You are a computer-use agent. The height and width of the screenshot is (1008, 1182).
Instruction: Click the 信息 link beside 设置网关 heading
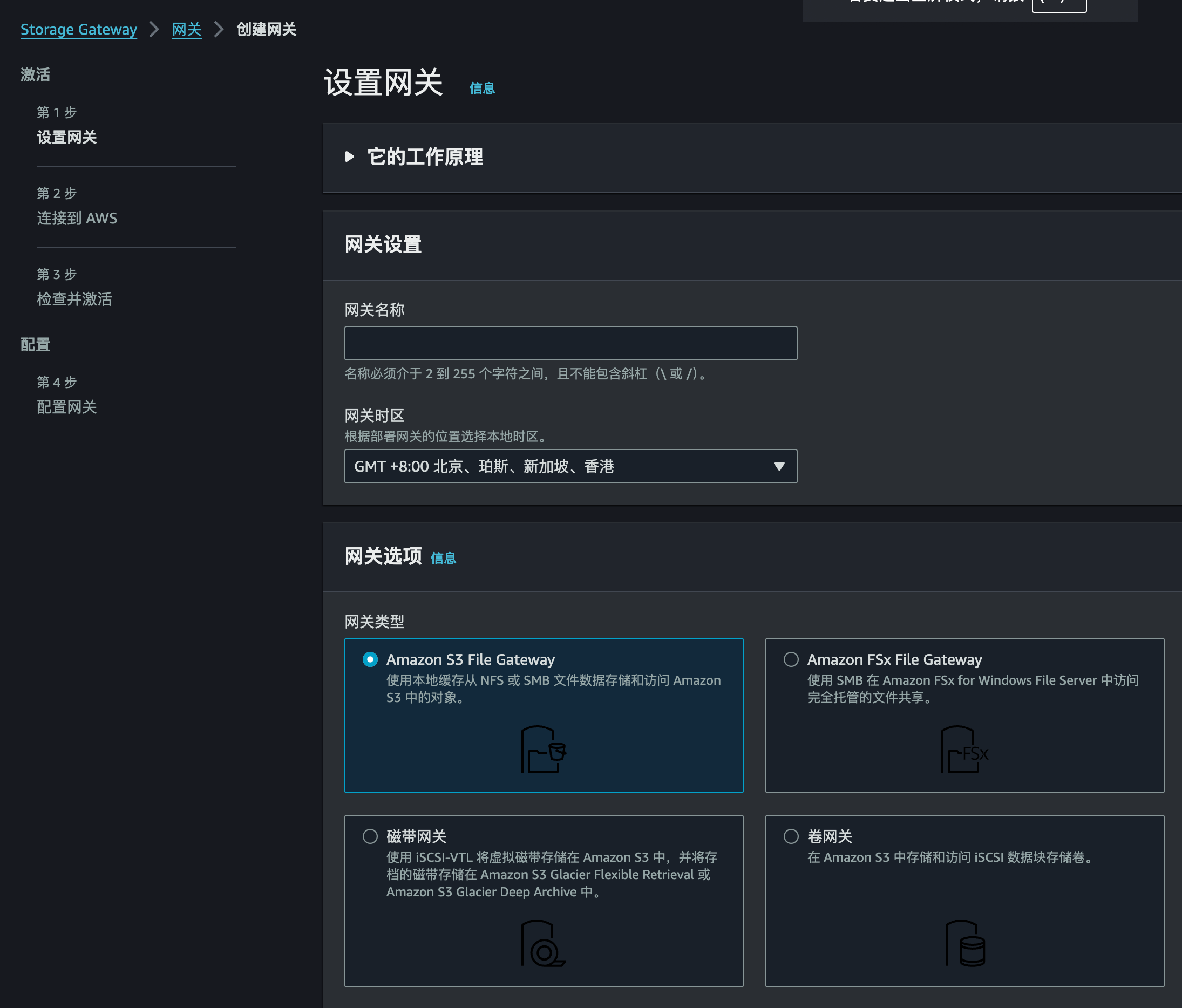[x=482, y=88]
